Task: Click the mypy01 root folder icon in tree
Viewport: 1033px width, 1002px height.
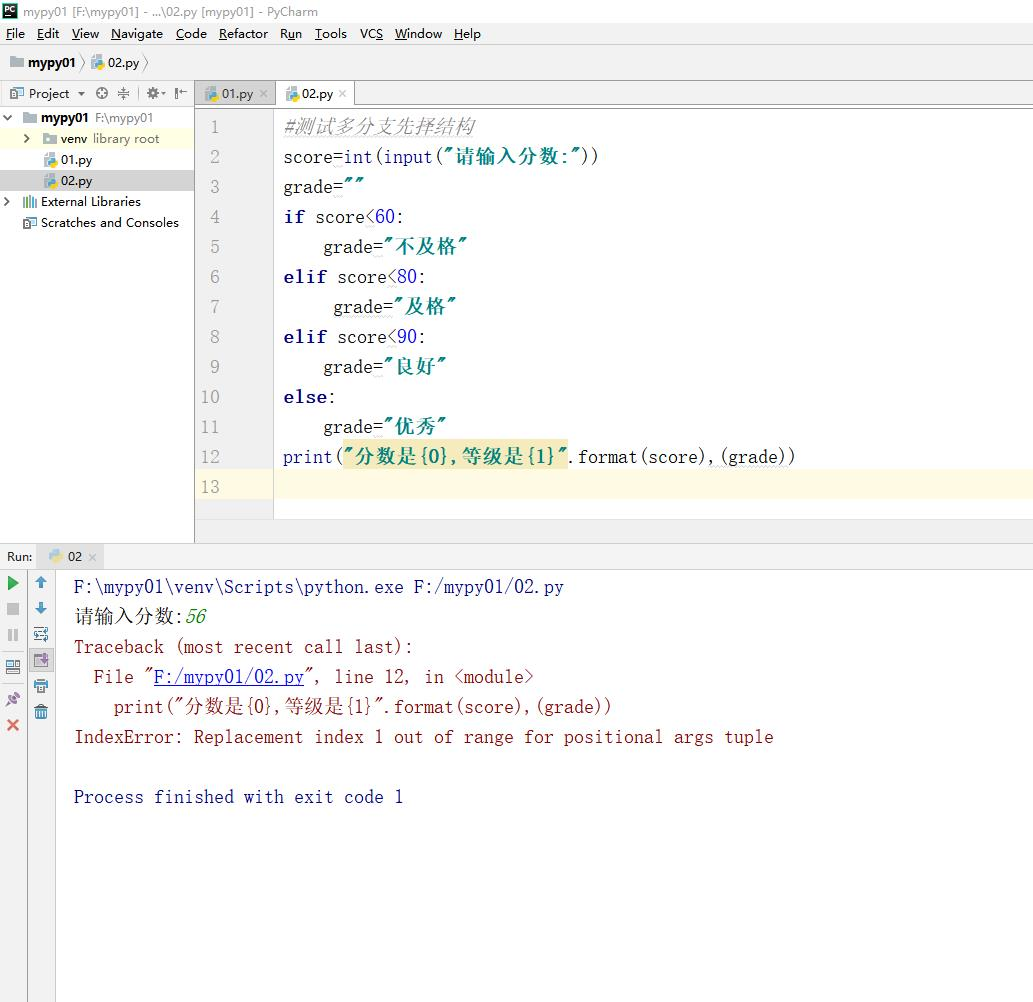Action: point(30,117)
